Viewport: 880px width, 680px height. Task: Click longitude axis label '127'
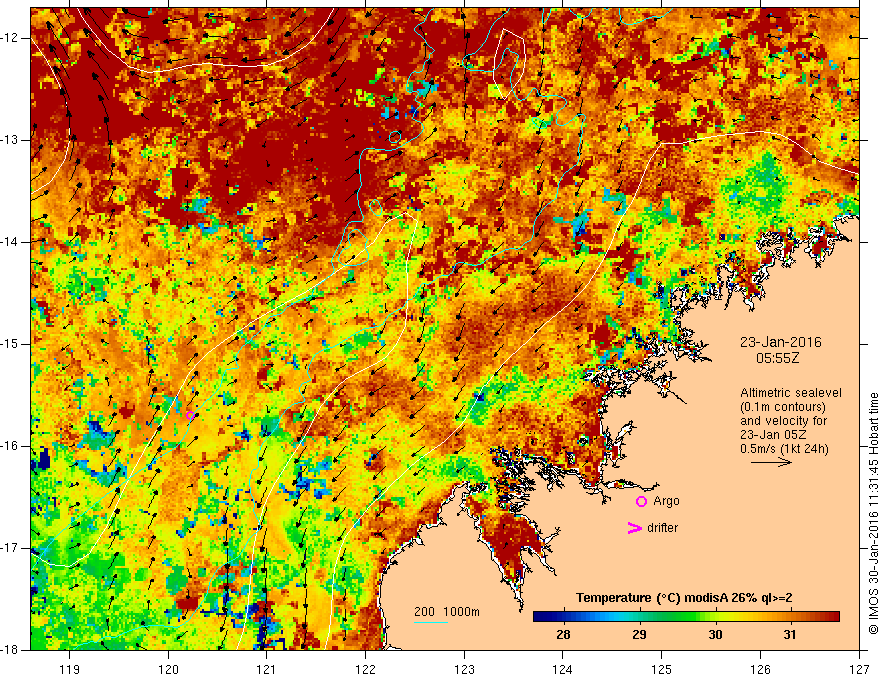(x=859, y=669)
